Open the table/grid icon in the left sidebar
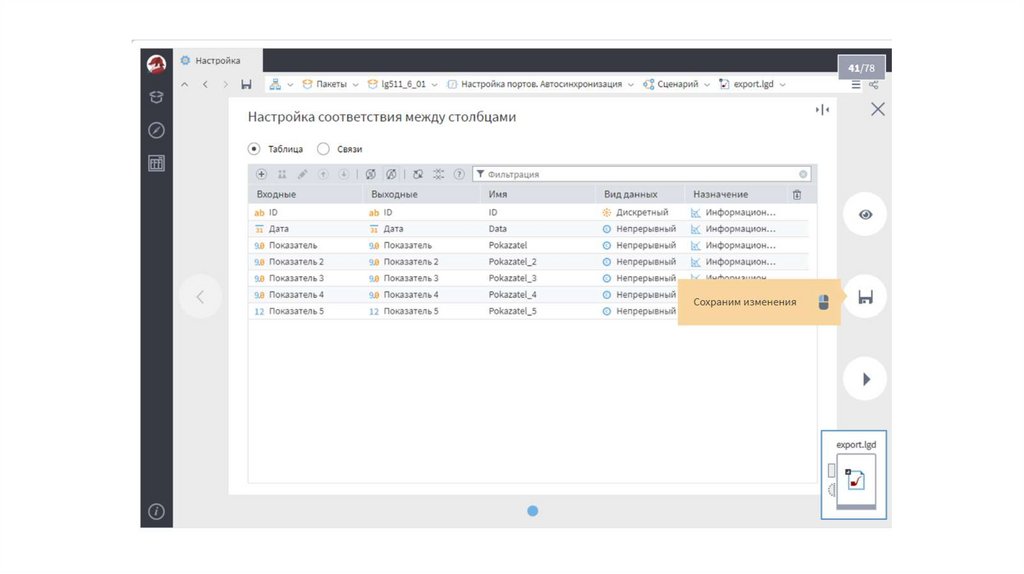1024x574 pixels. (x=156, y=163)
